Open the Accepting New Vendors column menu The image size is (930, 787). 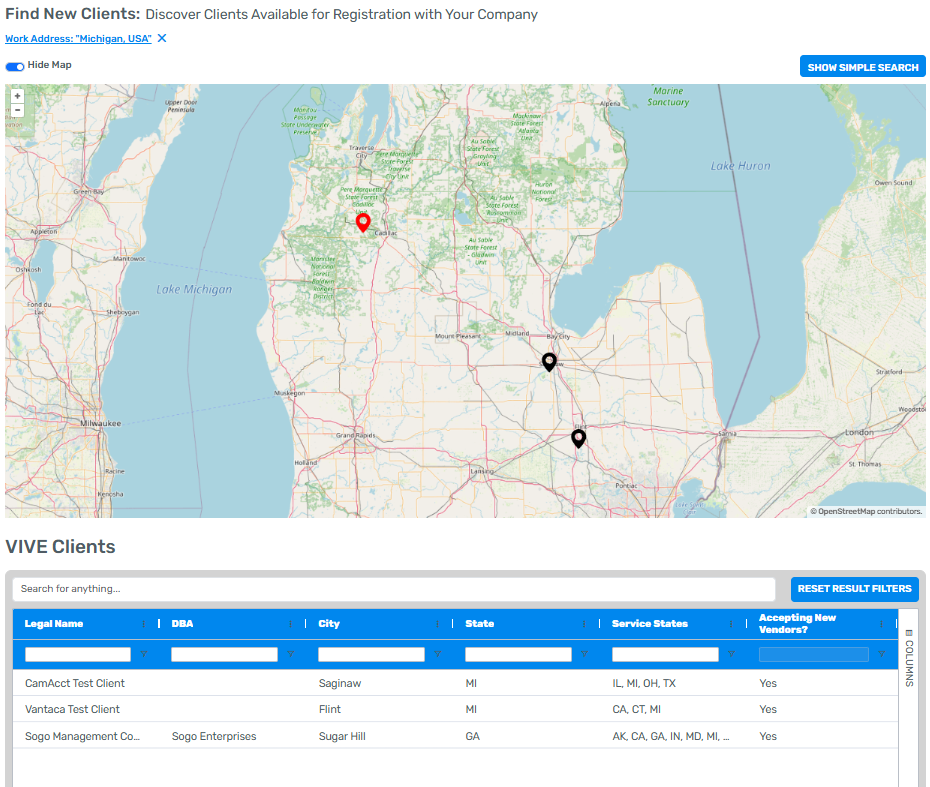pos(881,624)
